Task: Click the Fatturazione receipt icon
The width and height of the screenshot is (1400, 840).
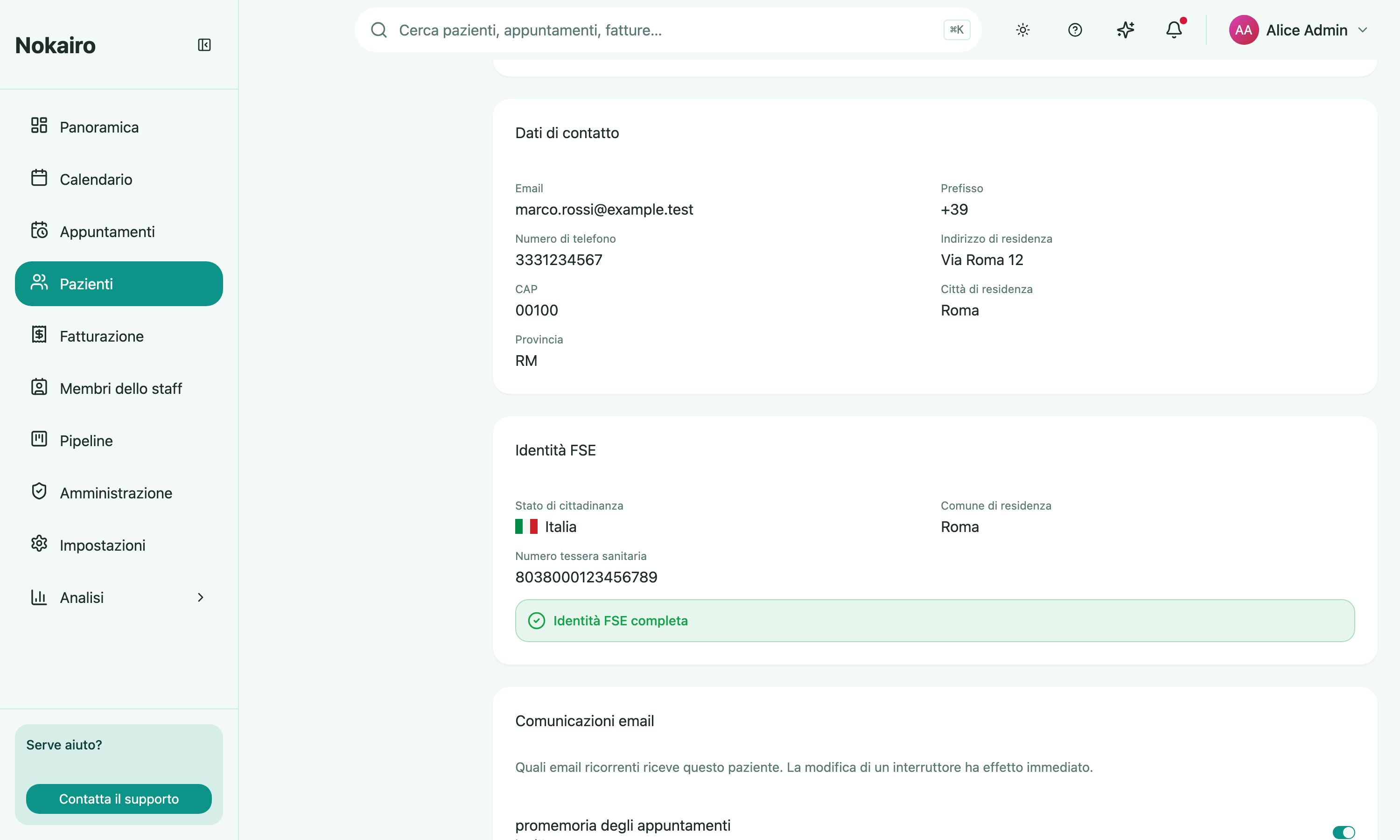Action: pos(39,335)
